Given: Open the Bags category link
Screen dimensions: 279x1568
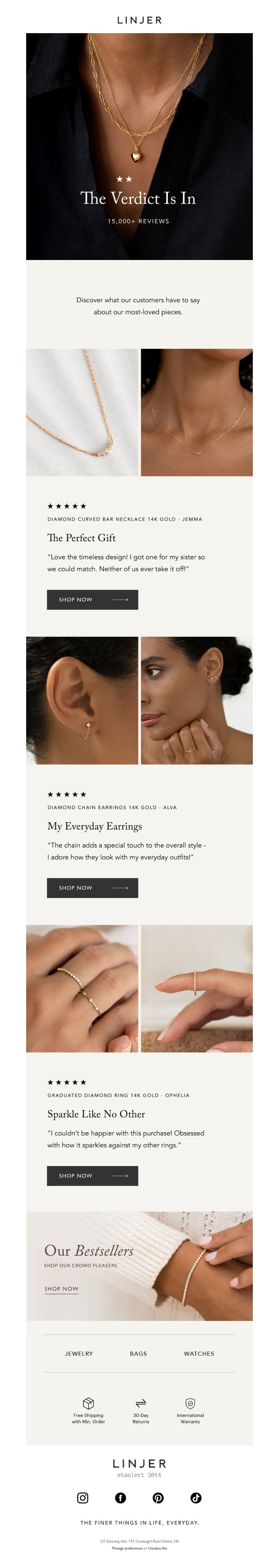Looking at the screenshot, I should [x=138, y=1354].
